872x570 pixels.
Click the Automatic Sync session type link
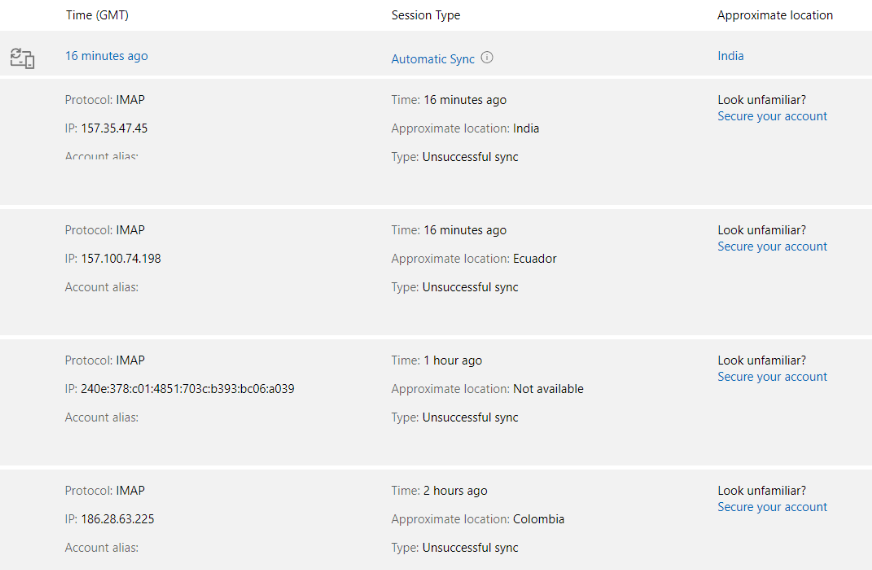[x=433, y=59]
